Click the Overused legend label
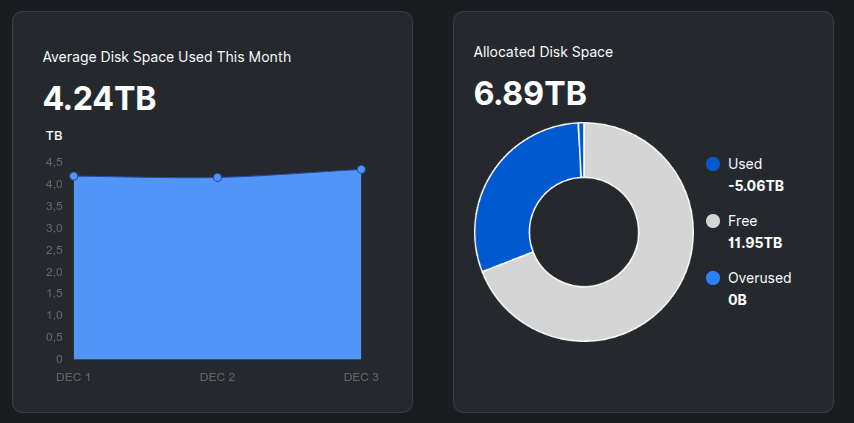Image resolution: width=854 pixels, height=423 pixels. (x=759, y=278)
